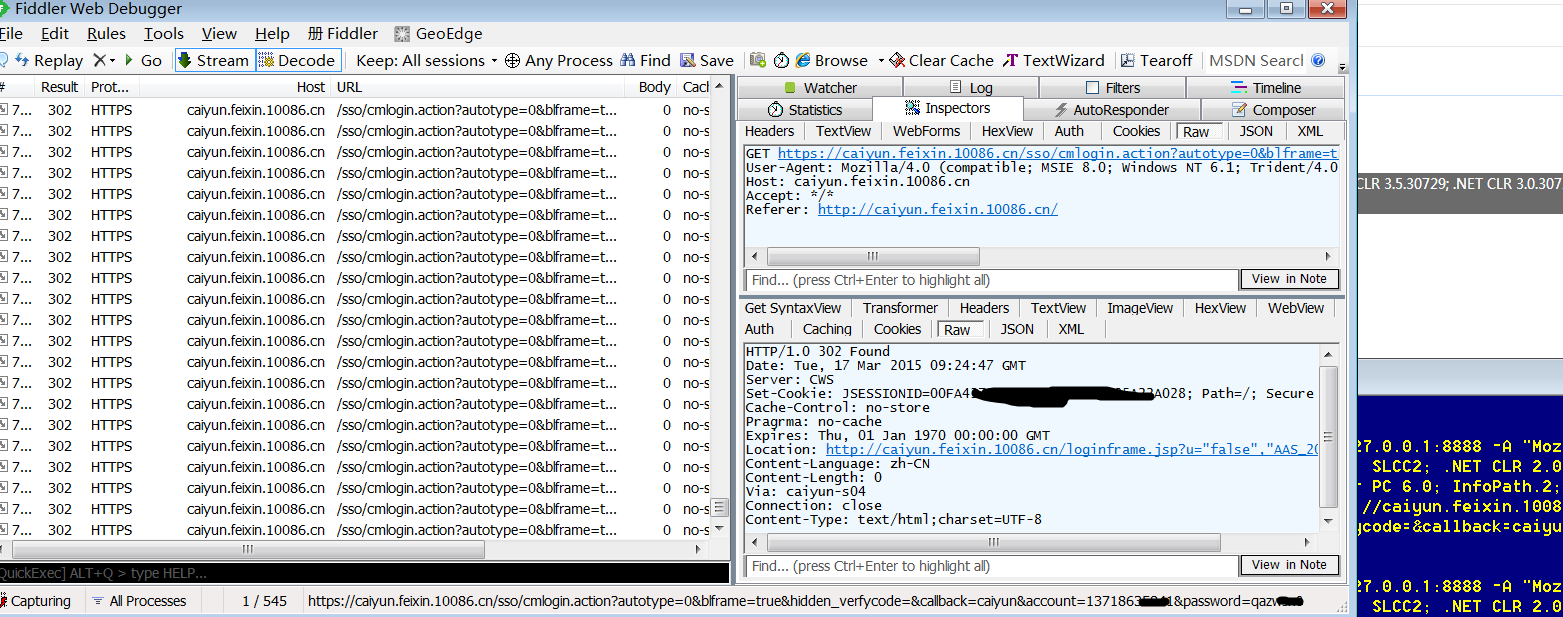The width and height of the screenshot is (1563, 617).
Task: Open the Tools menu
Action: (x=164, y=34)
